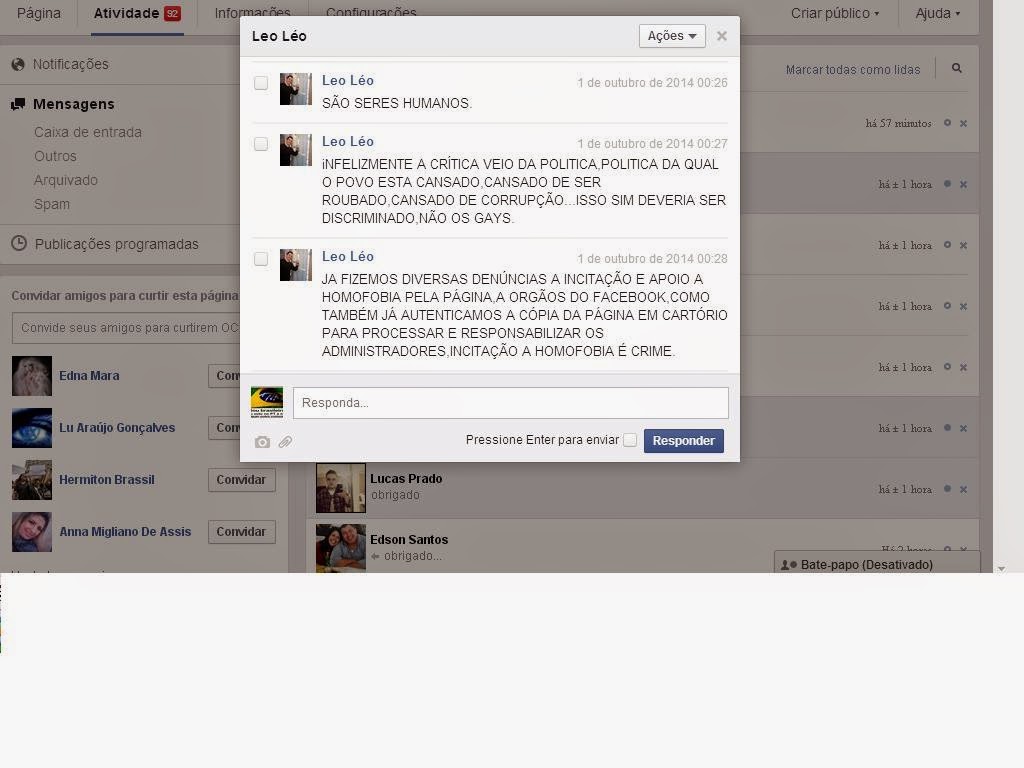1024x768 pixels.
Task: Remove the Lucas Prado message row with X
Action: 963,489
